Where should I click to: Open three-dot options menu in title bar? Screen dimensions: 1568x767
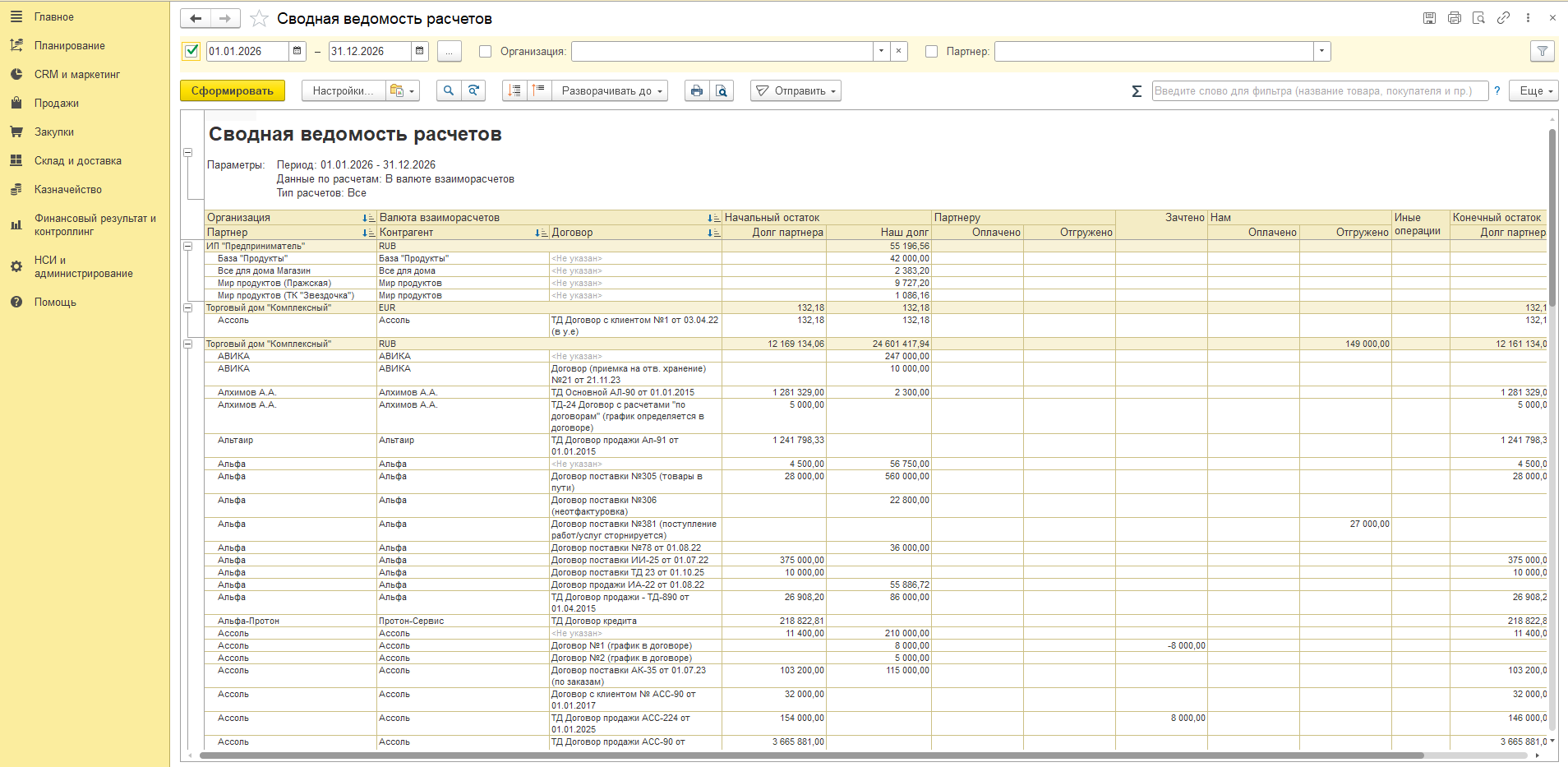1528,18
